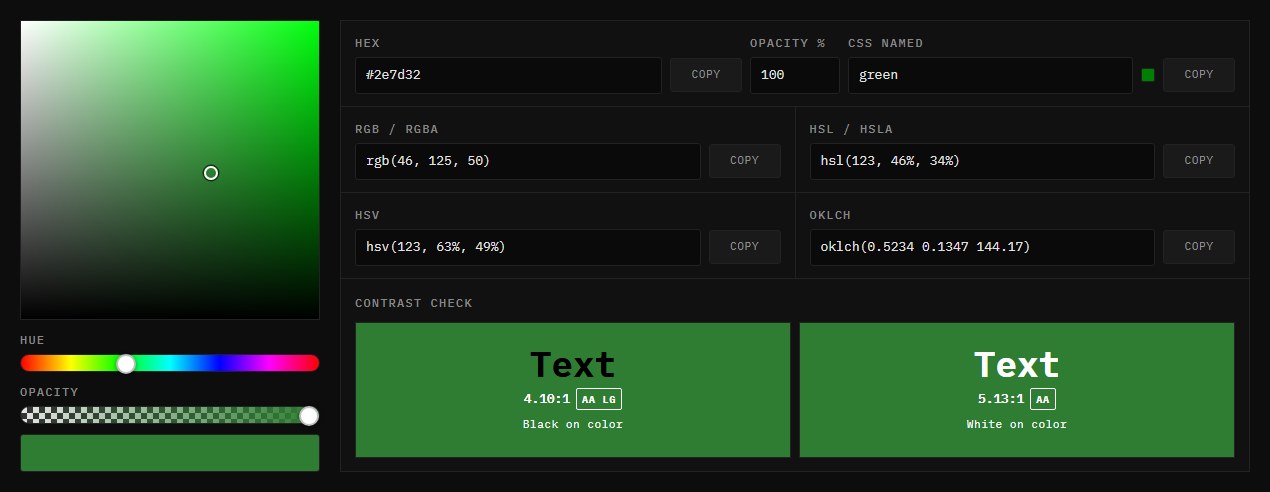Click the HUE label

coord(32,340)
